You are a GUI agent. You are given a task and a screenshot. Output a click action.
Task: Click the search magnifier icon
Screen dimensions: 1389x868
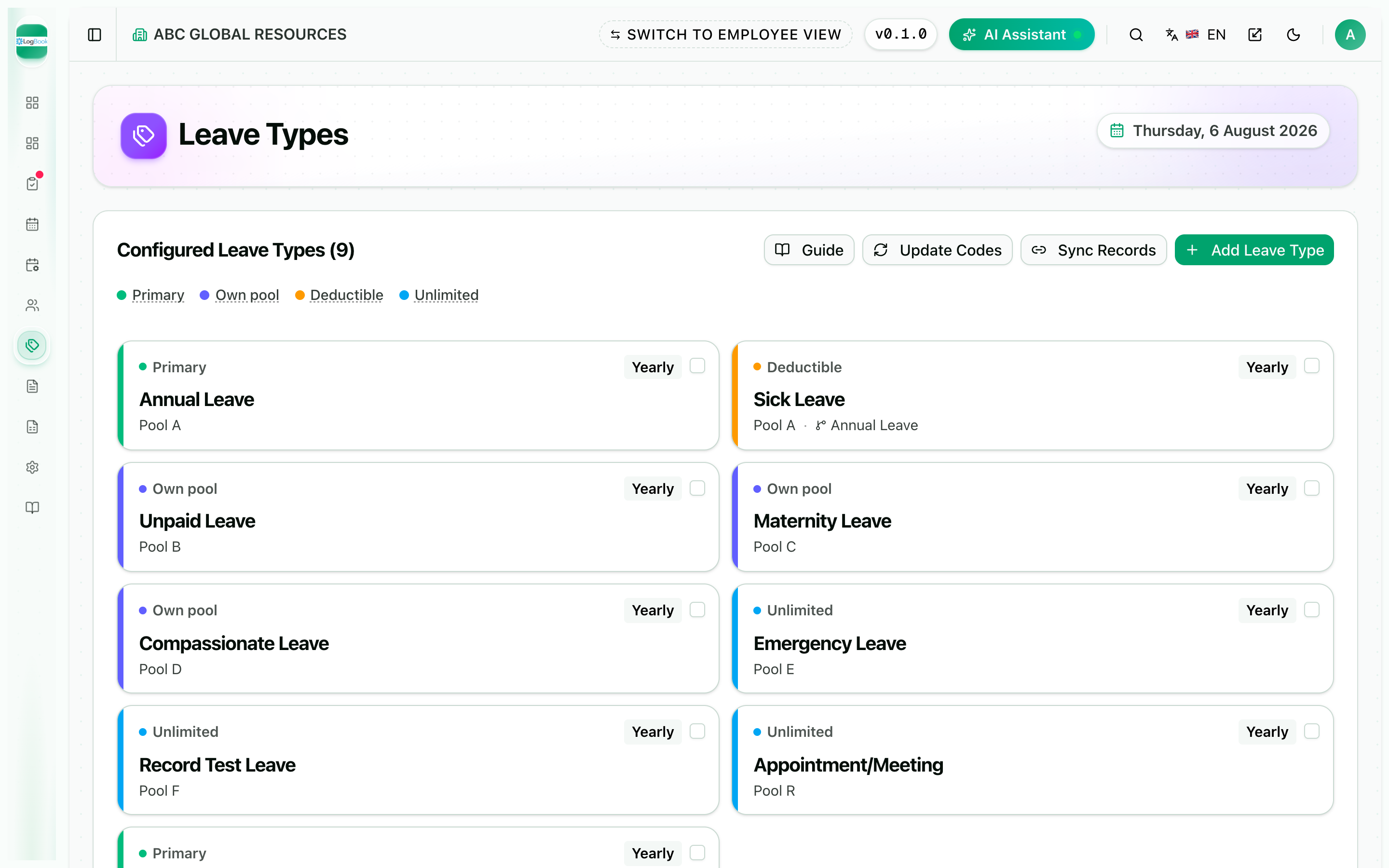(x=1136, y=35)
